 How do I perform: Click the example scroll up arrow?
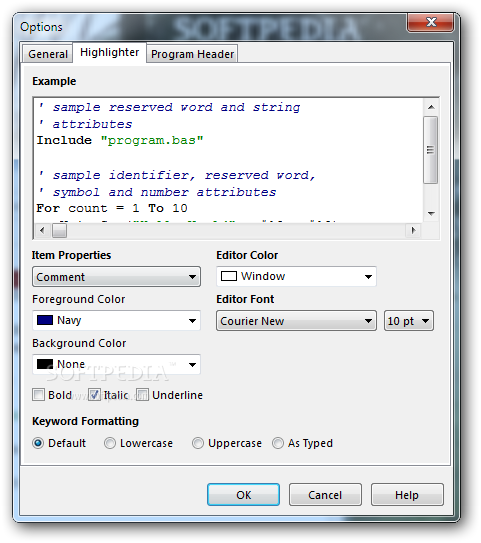(431, 107)
